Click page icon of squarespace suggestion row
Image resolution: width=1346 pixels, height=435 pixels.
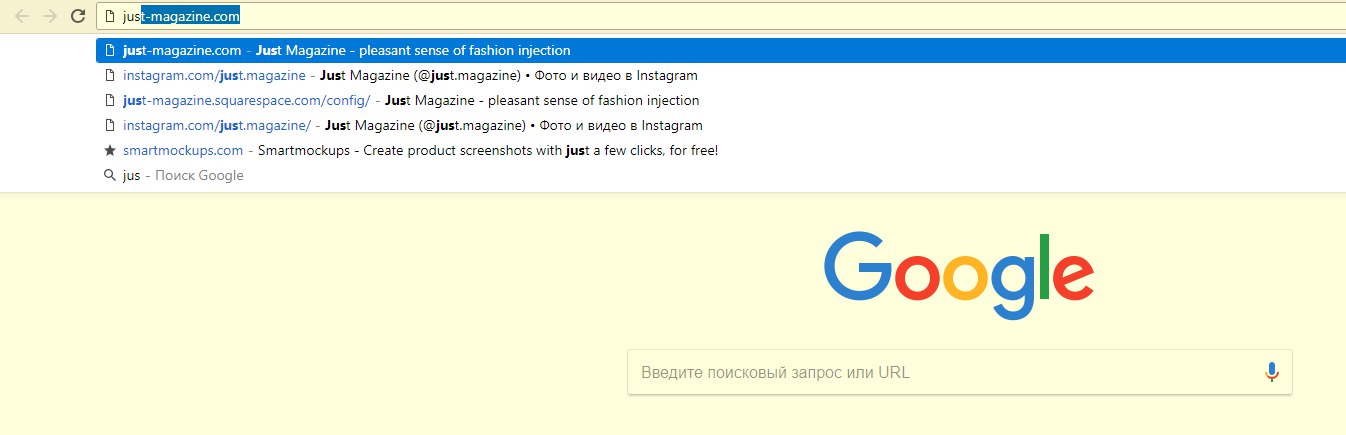pyautogui.click(x=110, y=100)
